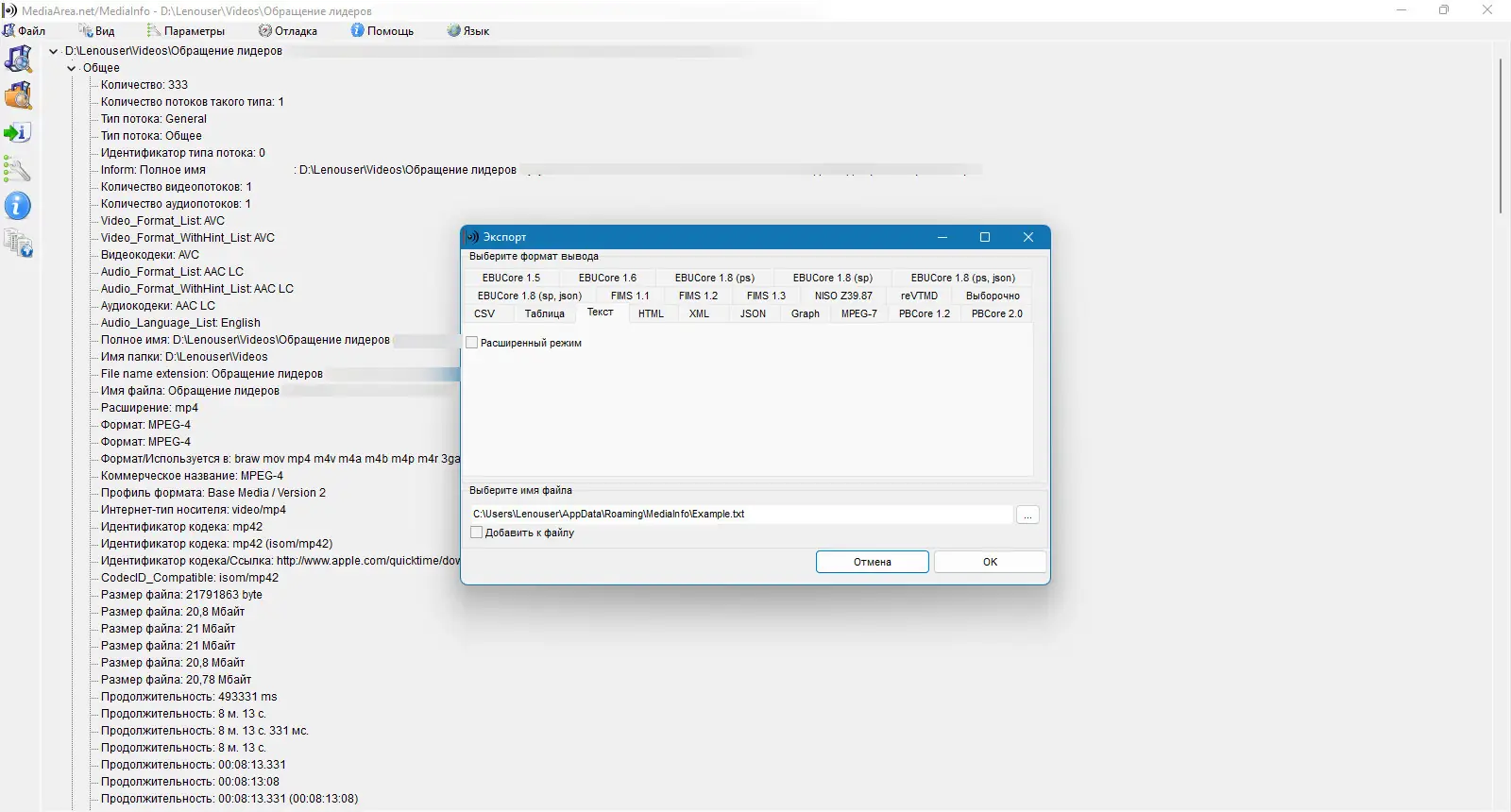Open the Параметры menu
This screenshot has height=812, width=1511.
pyautogui.click(x=186, y=31)
